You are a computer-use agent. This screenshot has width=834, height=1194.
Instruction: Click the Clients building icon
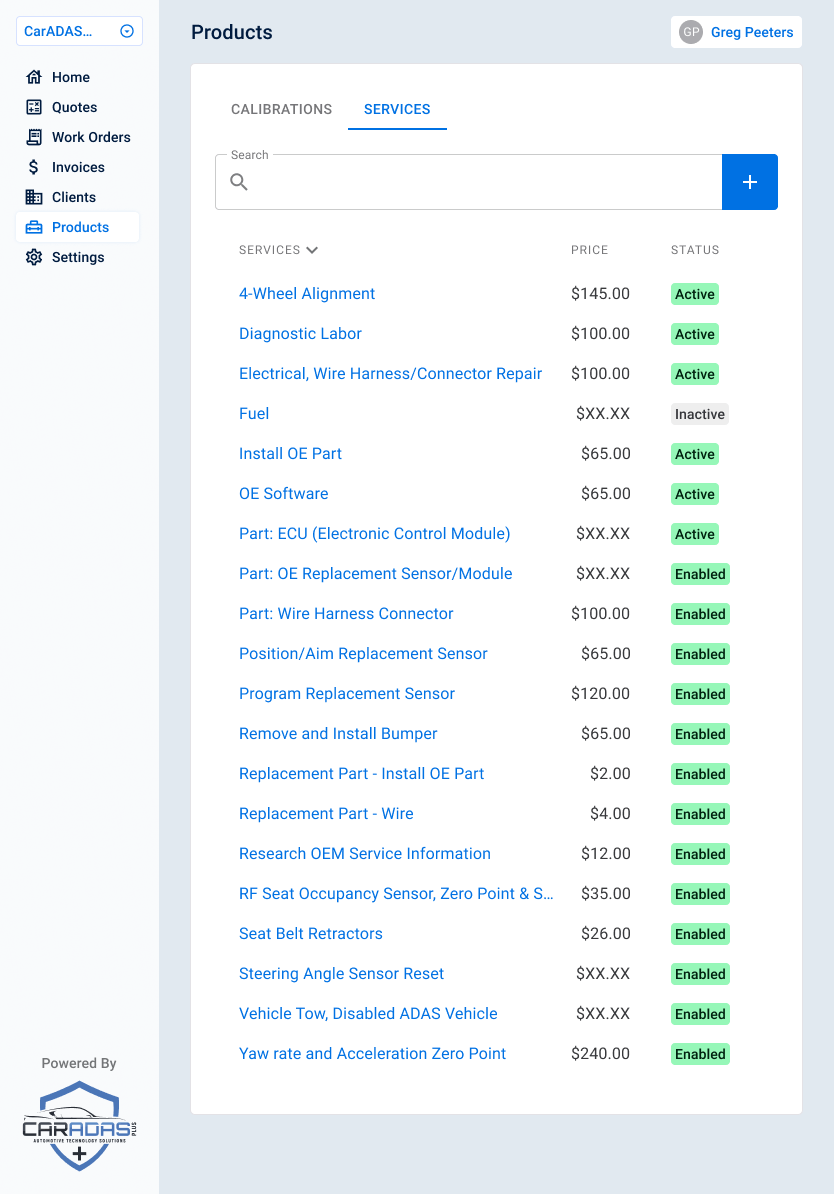click(34, 197)
